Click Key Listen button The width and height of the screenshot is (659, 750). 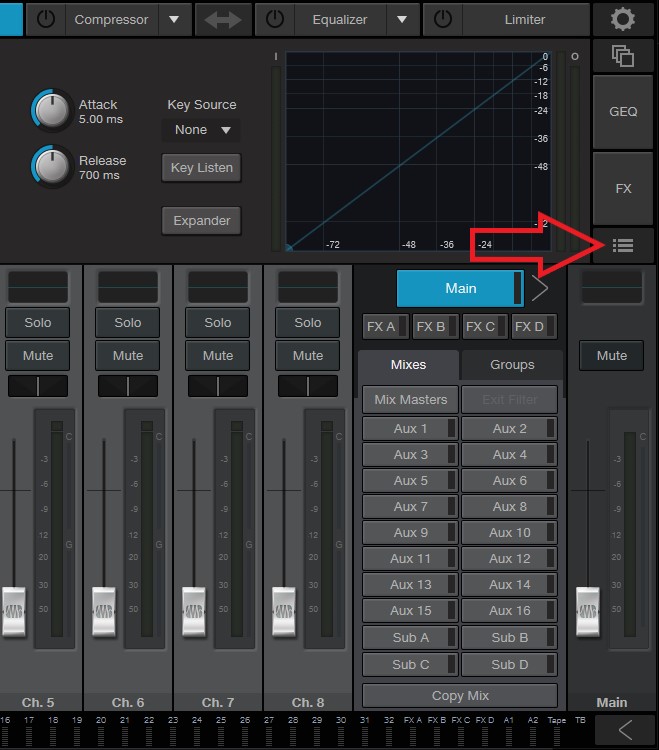[x=201, y=168]
